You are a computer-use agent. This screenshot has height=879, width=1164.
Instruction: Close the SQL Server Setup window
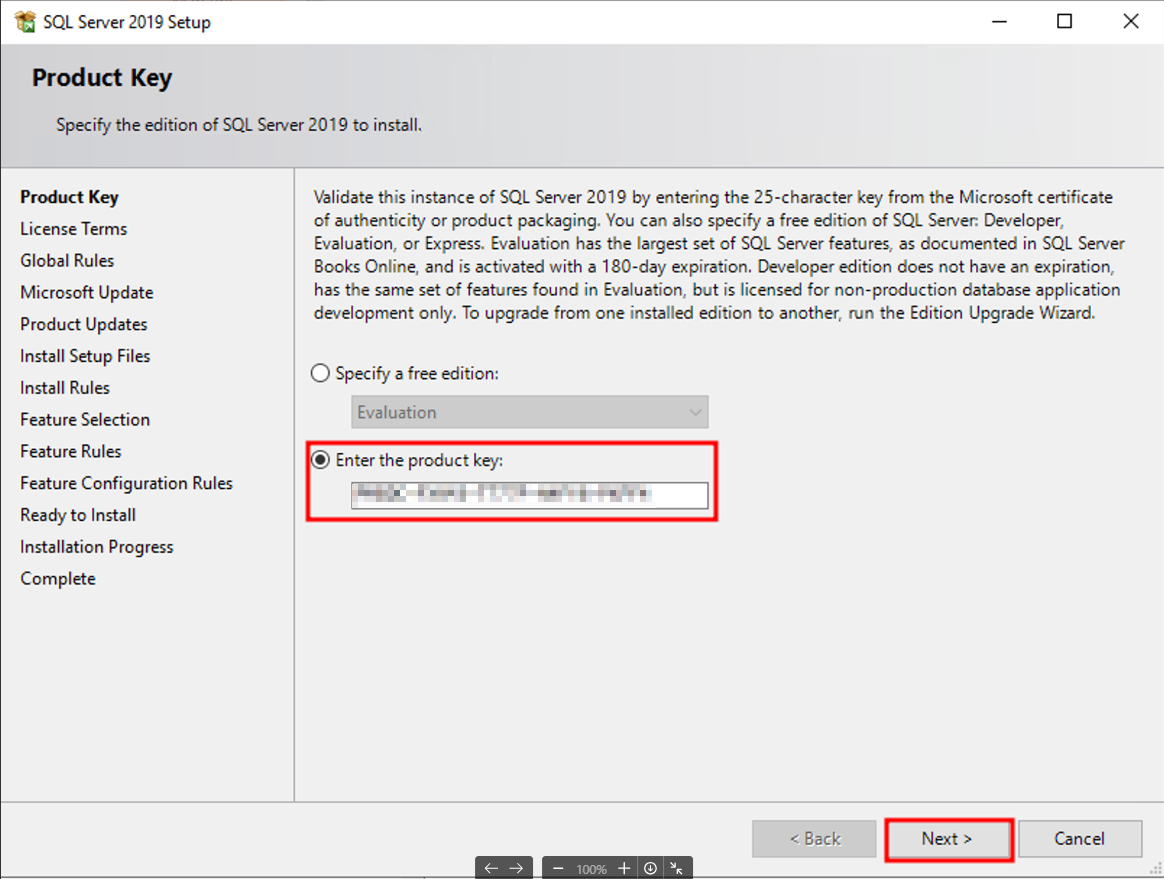point(1131,22)
